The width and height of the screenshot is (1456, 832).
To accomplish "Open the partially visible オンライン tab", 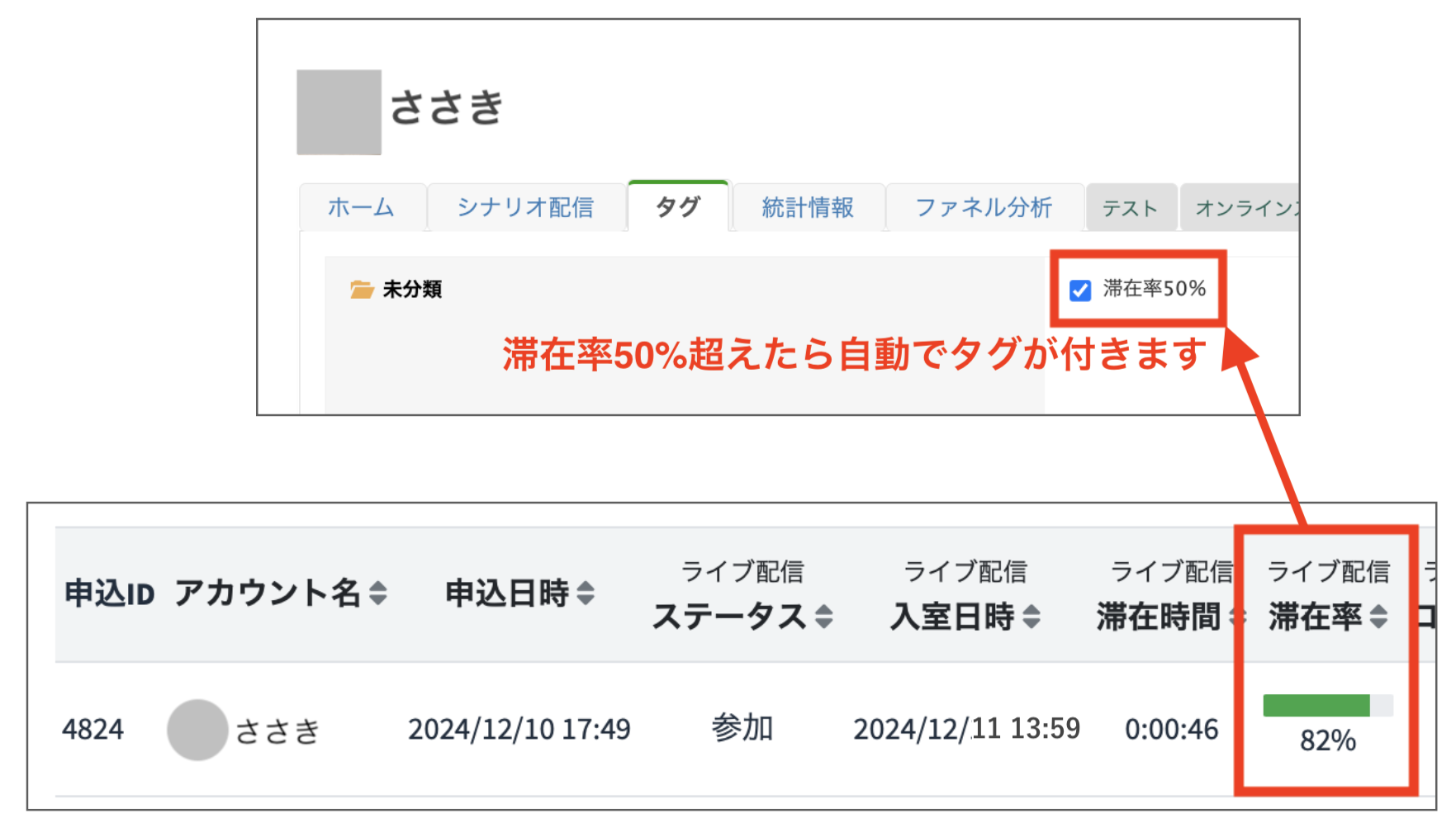I will tap(1247, 207).
